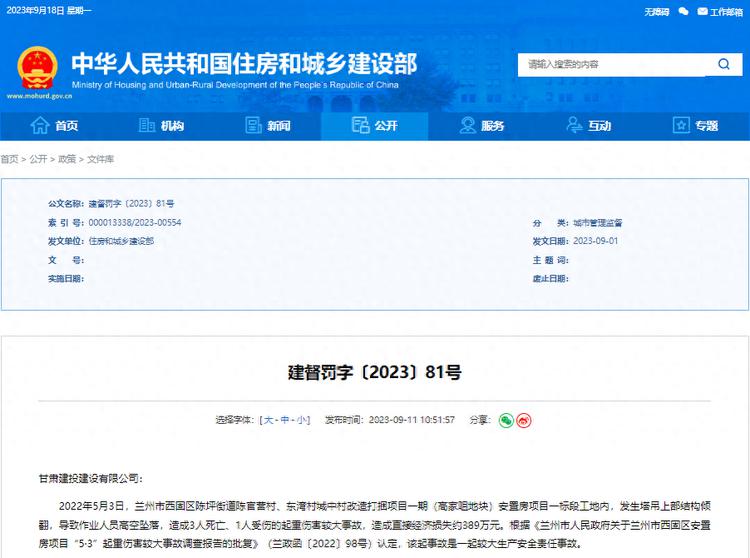Viewport: 750px width, 558px height.
Task: Click the 服务 person icon
Action: tap(467, 125)
